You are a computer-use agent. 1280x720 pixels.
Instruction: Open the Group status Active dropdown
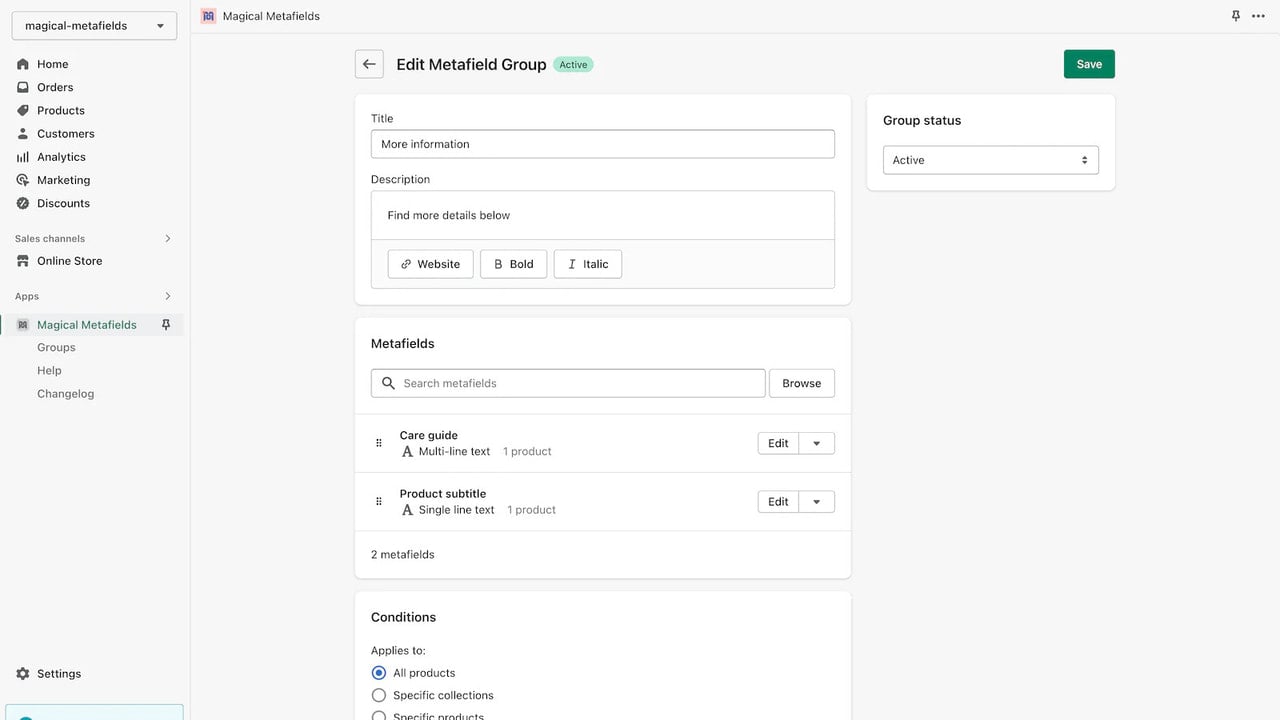(x=991, y=160)
